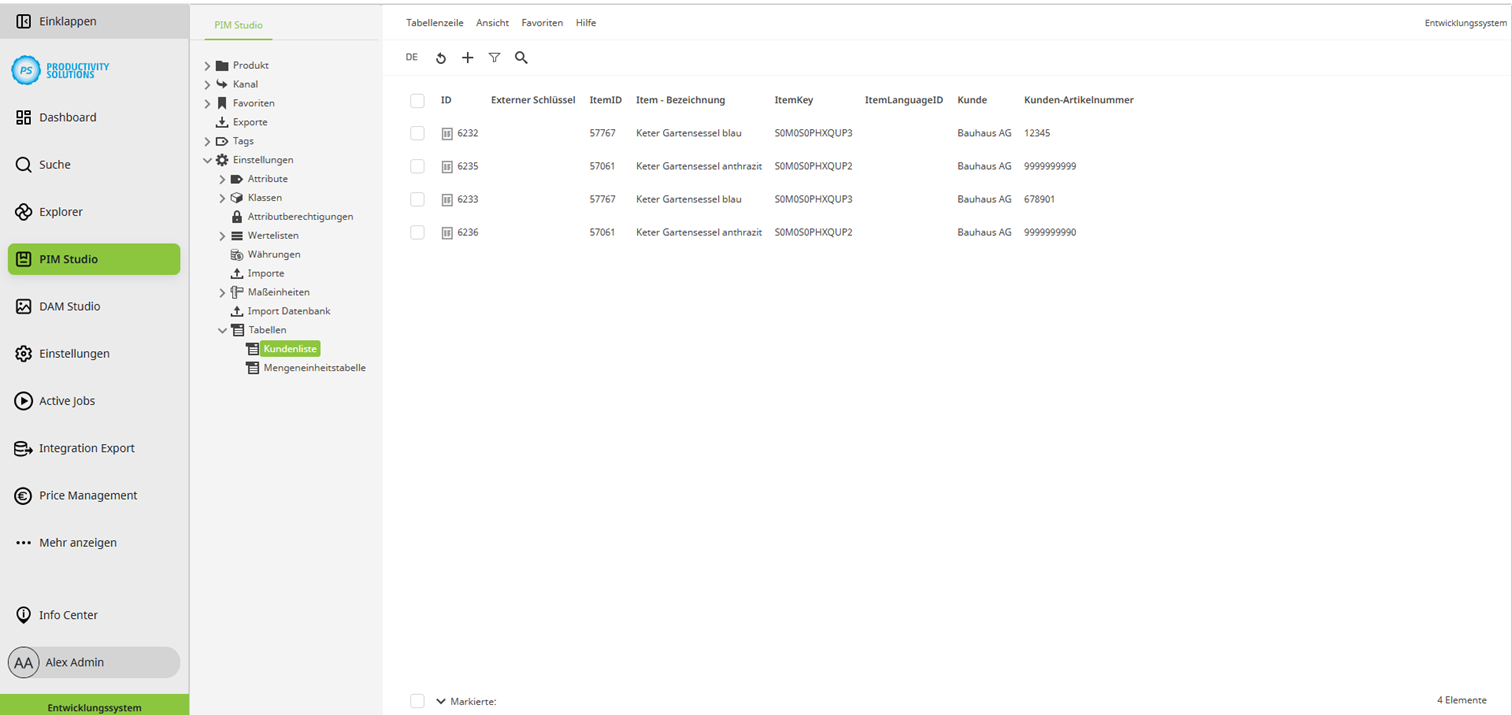Select the Mengeneinheitstabelle tree item

tap(313, 367)
